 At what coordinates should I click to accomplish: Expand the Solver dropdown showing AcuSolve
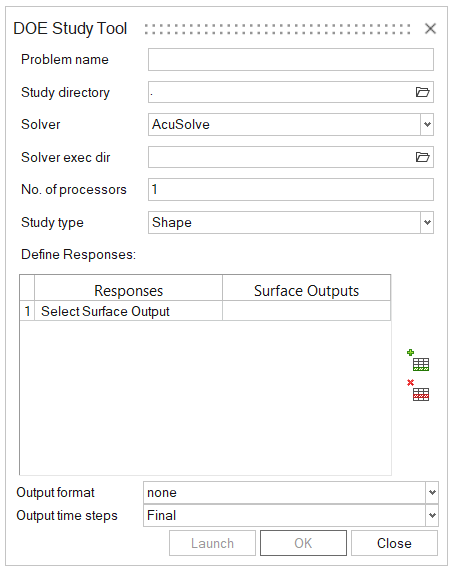click(427, 124)
